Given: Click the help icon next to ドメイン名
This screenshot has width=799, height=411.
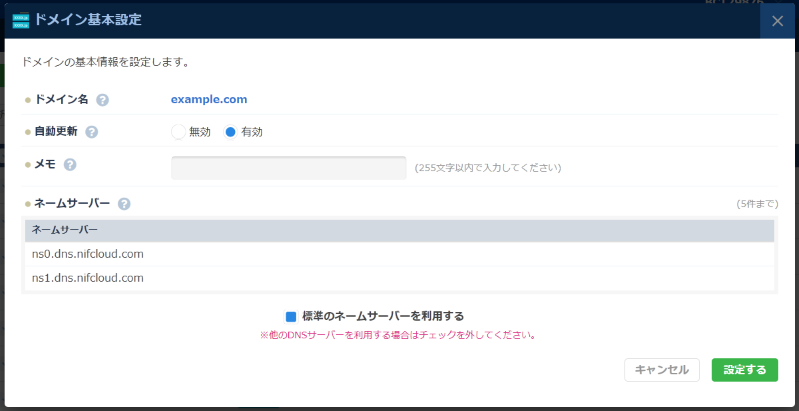Looking at the screenshot, I should pyautogui.click(x=102, y=100).
